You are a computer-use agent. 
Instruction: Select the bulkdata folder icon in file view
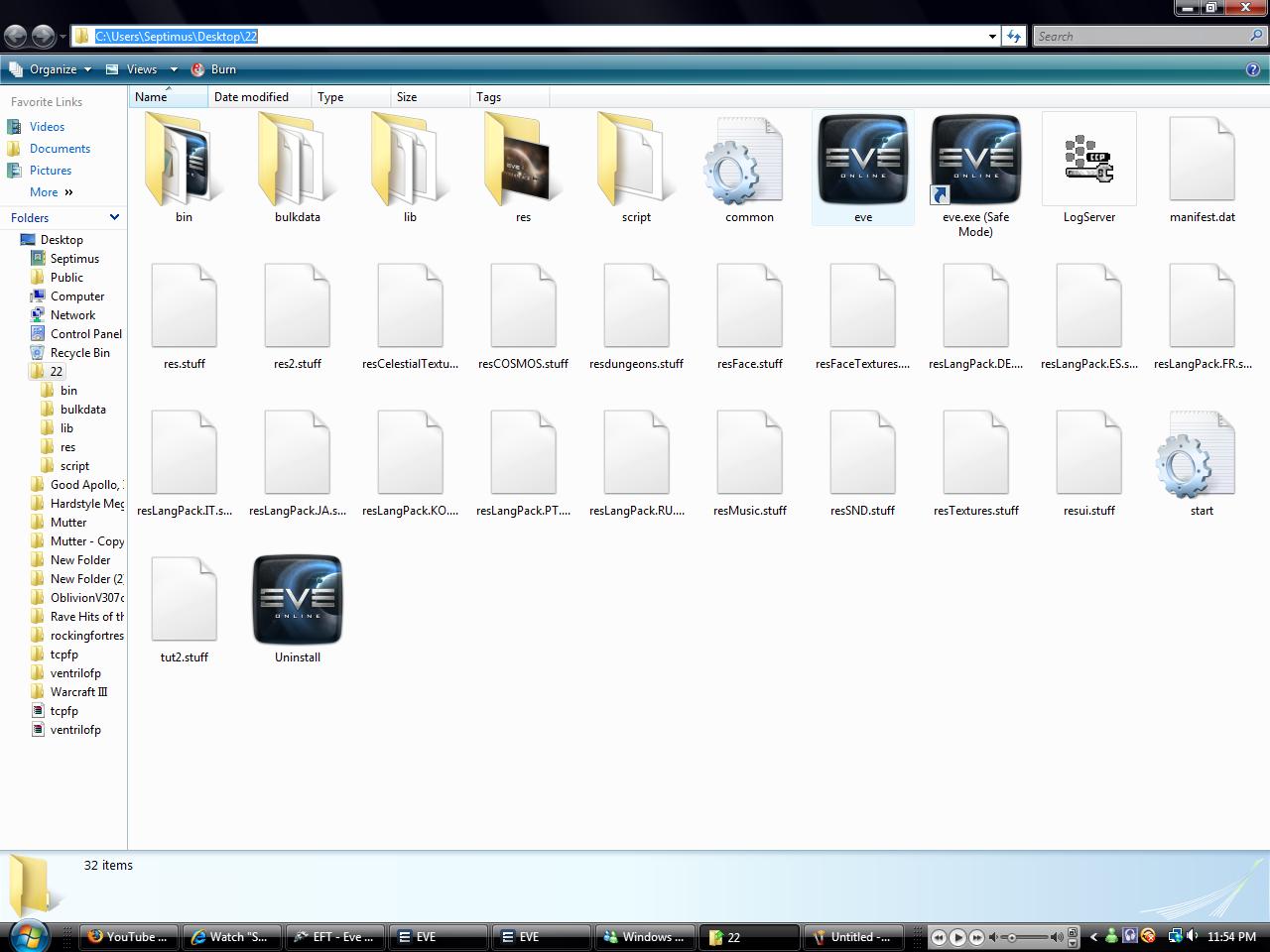tap(297, 161)
